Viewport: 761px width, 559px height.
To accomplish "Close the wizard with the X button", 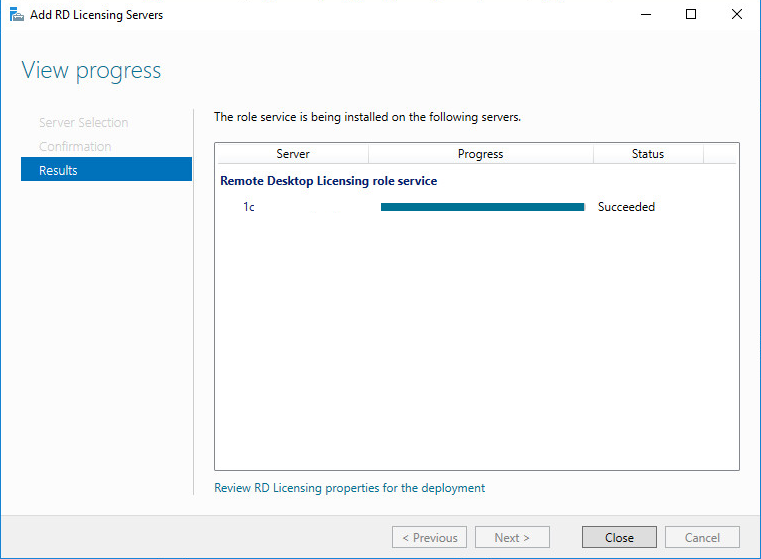I will coord(736,15).
